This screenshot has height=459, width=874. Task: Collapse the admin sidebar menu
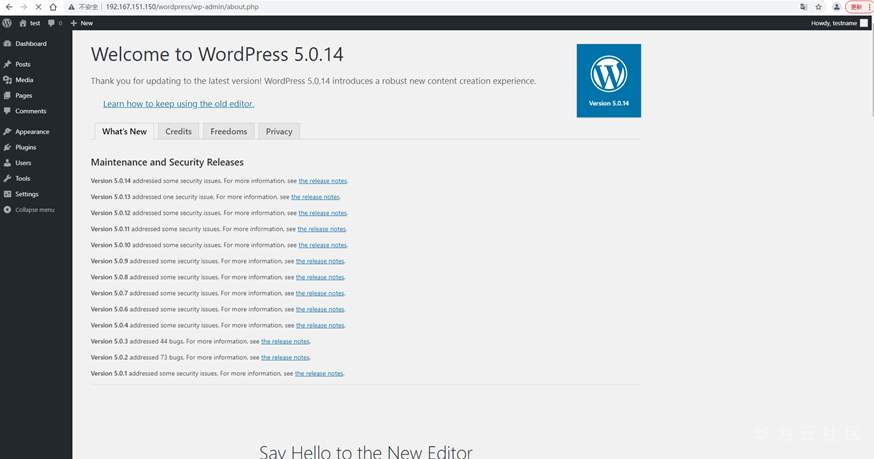point(29,210)
